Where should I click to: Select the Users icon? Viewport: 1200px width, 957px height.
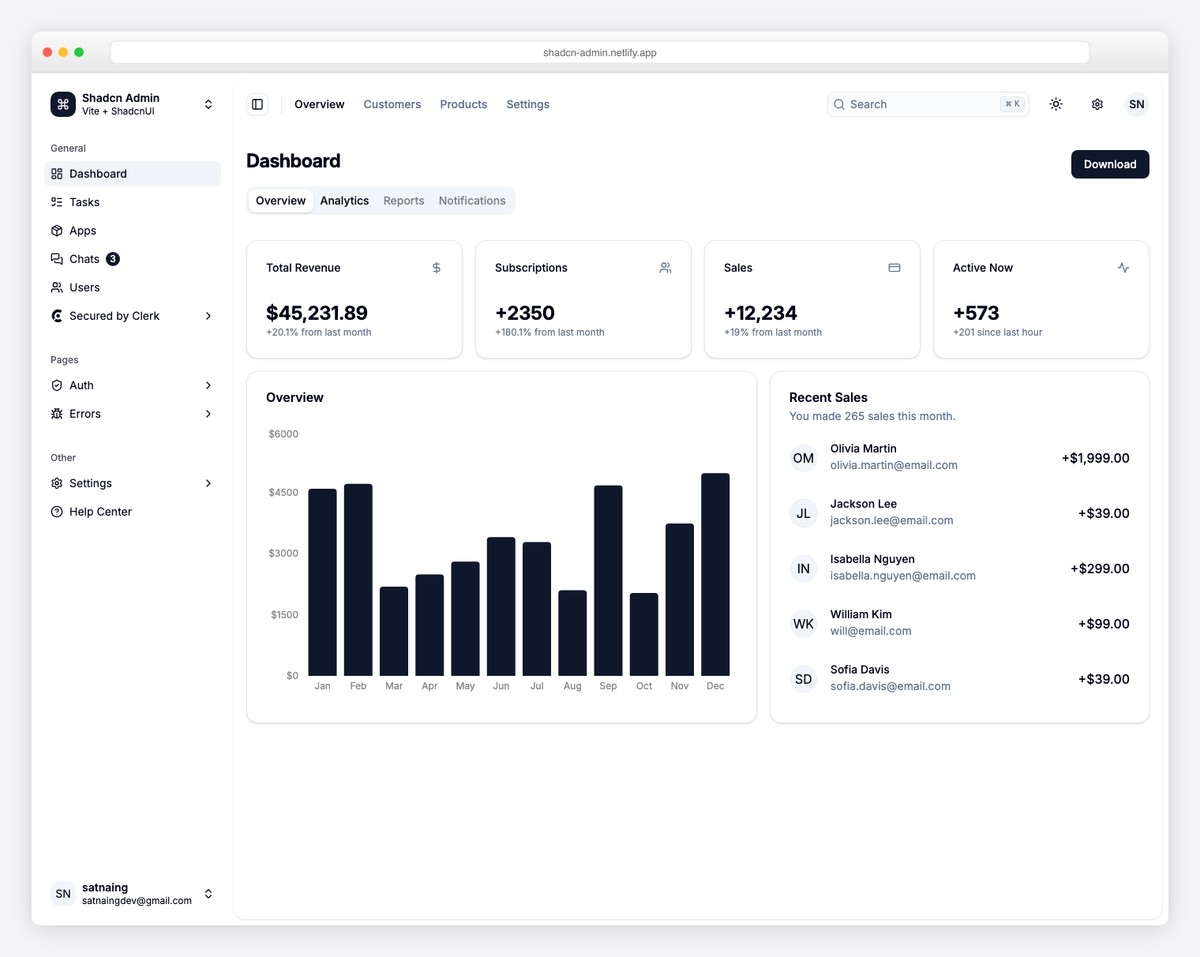pyautogui.click(x=57, y=287)
